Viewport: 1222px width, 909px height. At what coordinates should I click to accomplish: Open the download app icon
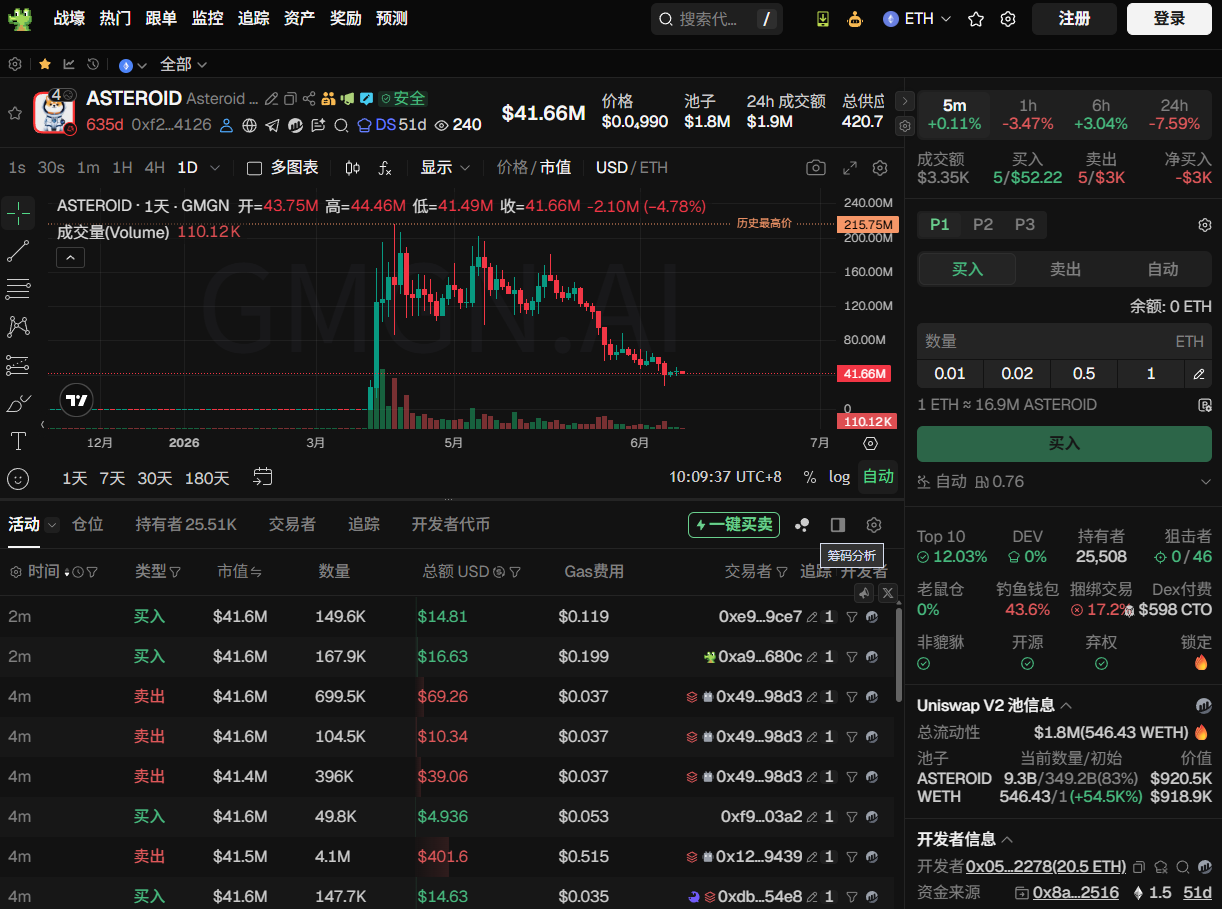click(823, 18)
